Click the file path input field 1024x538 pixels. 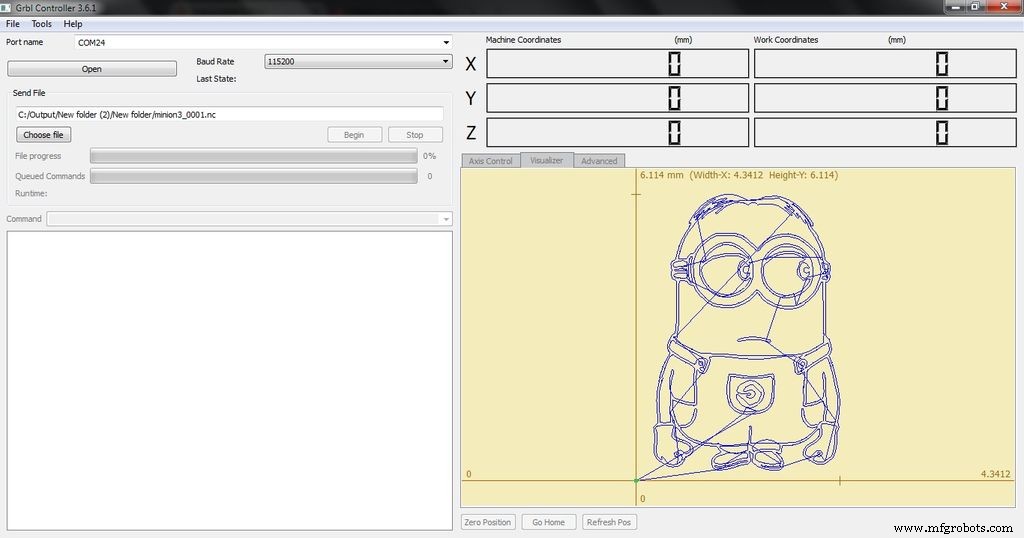(230, 115)
